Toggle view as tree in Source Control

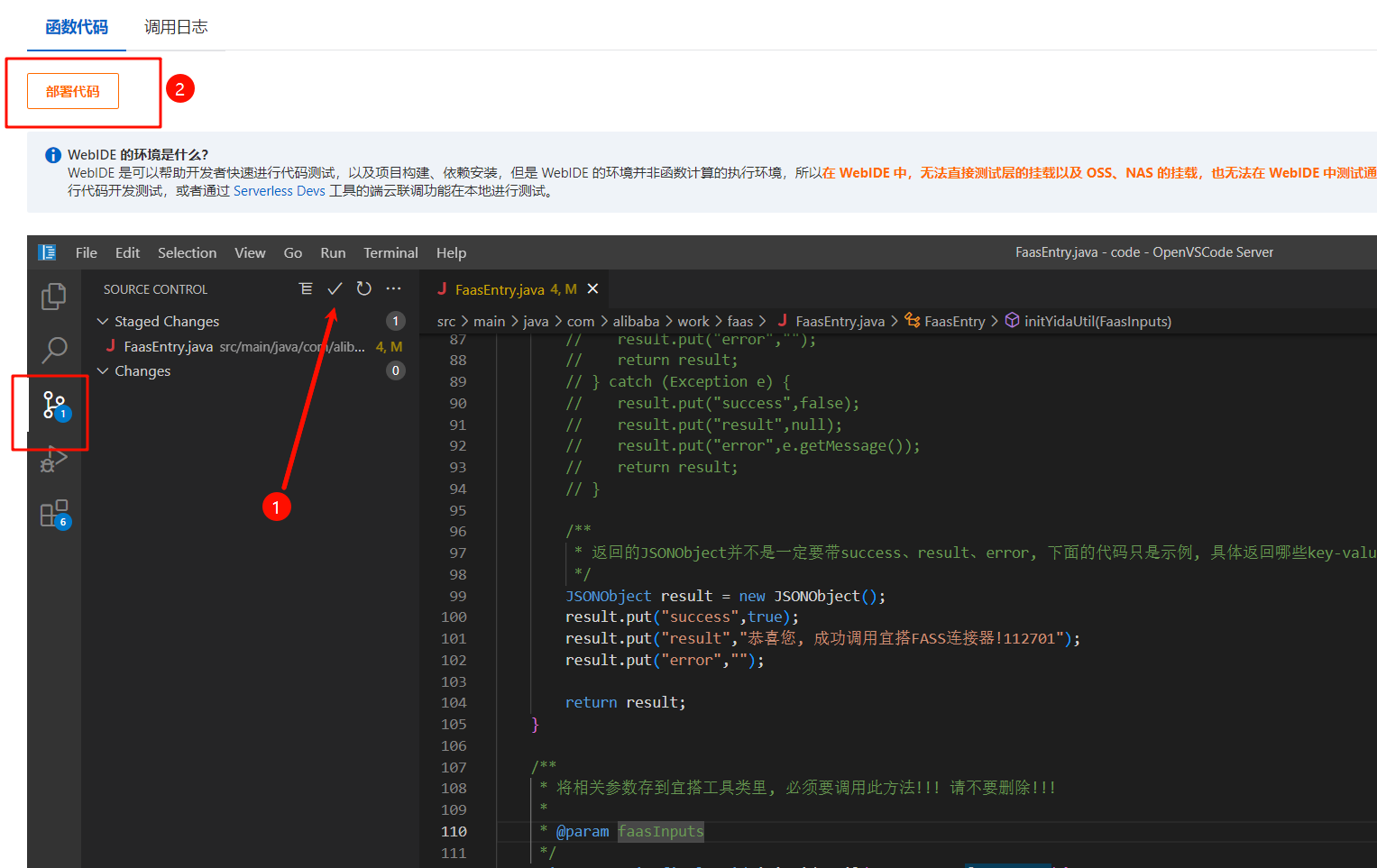(x=306, y=288)
